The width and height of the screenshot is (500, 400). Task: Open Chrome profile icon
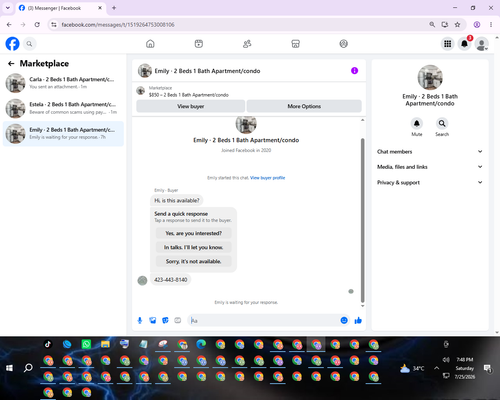coord(477,25)
